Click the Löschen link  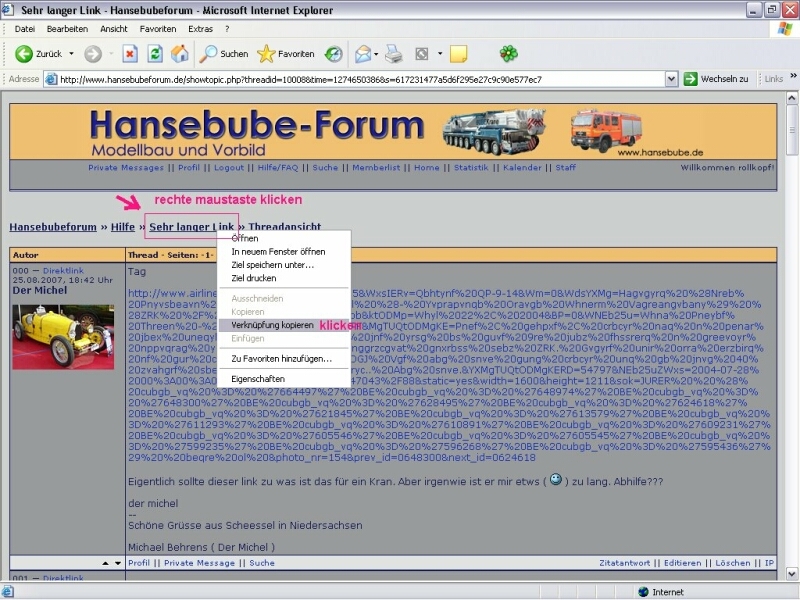point(733,563)
